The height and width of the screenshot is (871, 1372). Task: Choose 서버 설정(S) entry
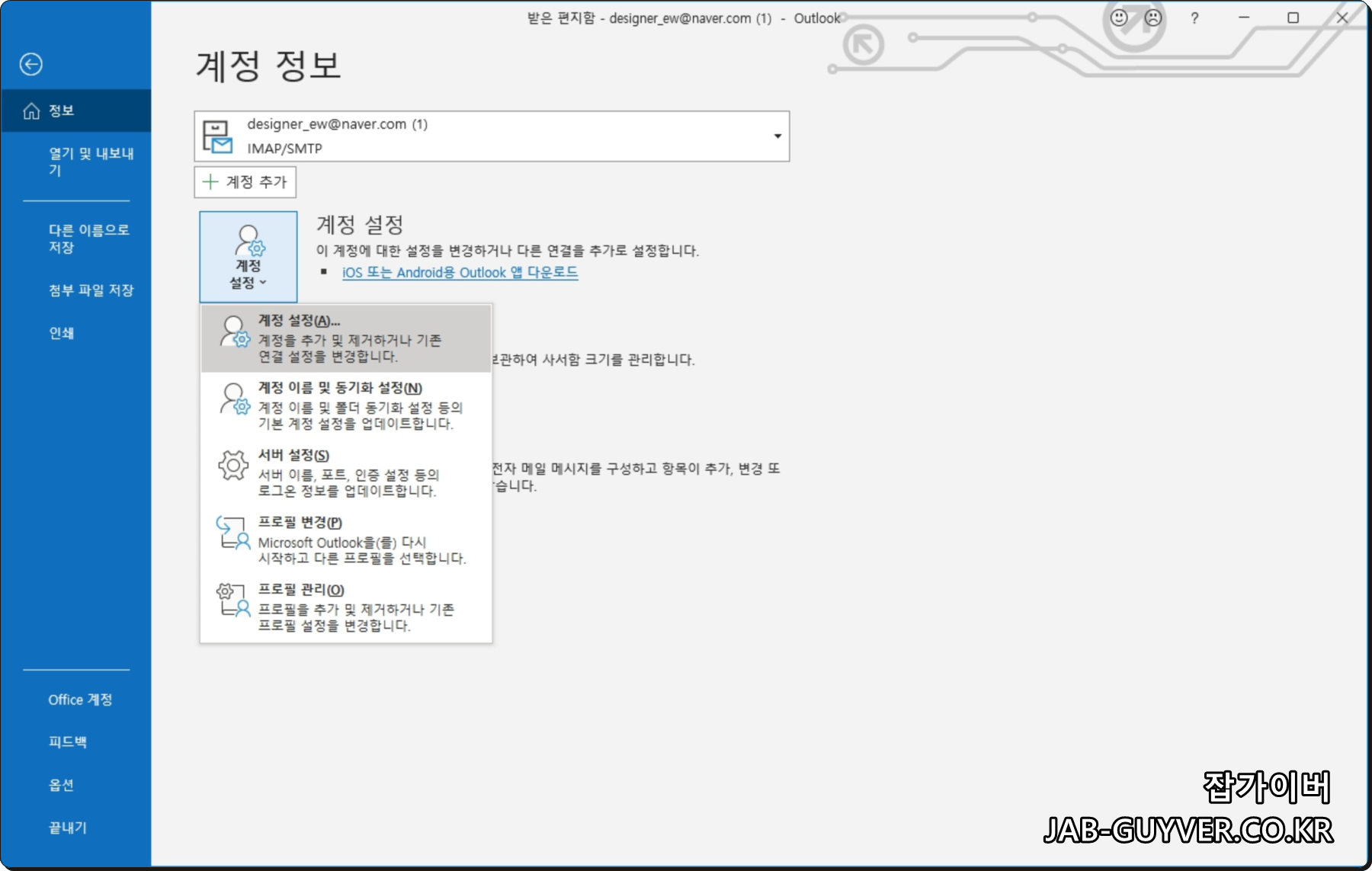[347, 472]
